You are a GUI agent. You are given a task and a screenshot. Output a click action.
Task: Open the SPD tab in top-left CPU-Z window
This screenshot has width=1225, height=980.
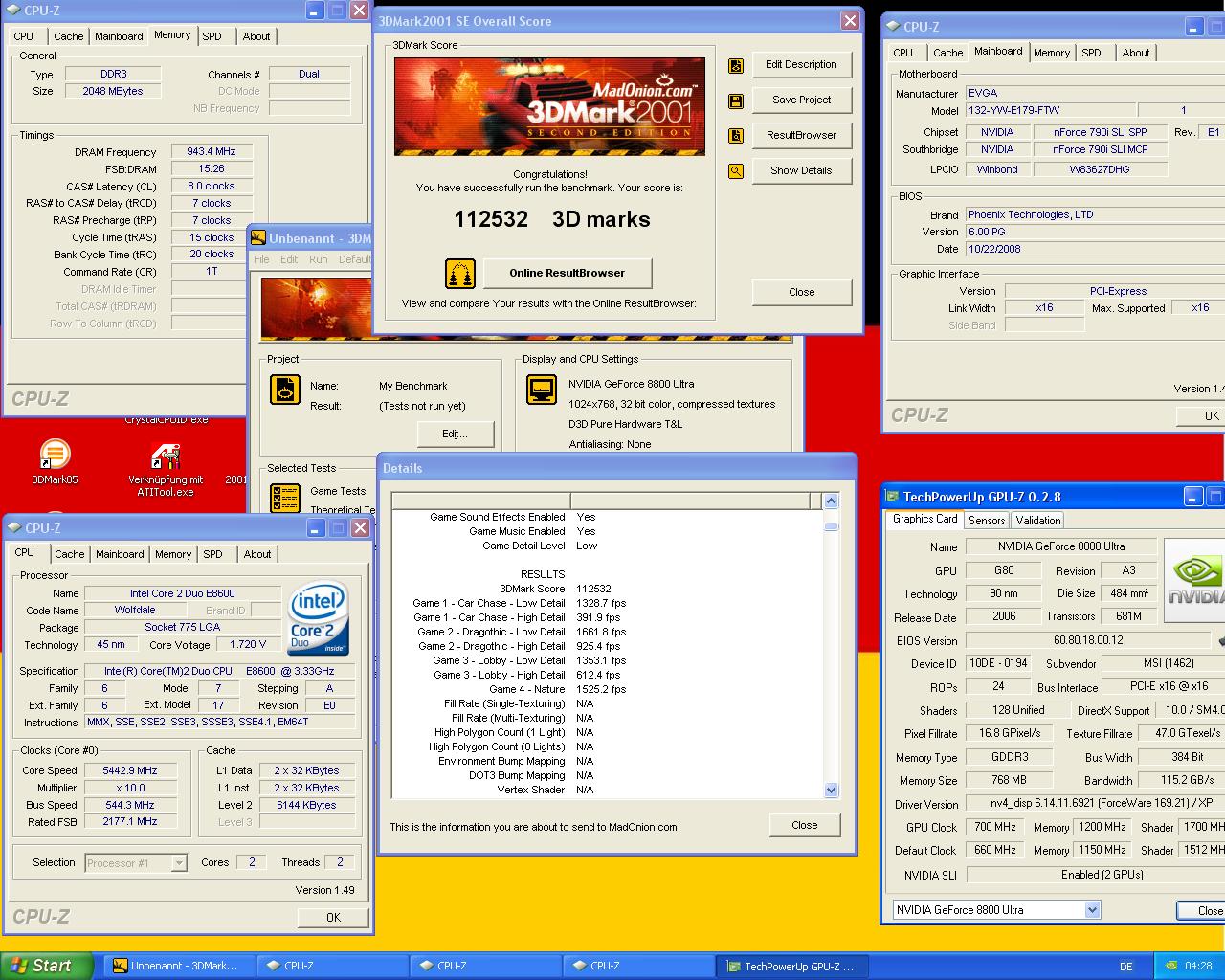[x=212, y=36]
